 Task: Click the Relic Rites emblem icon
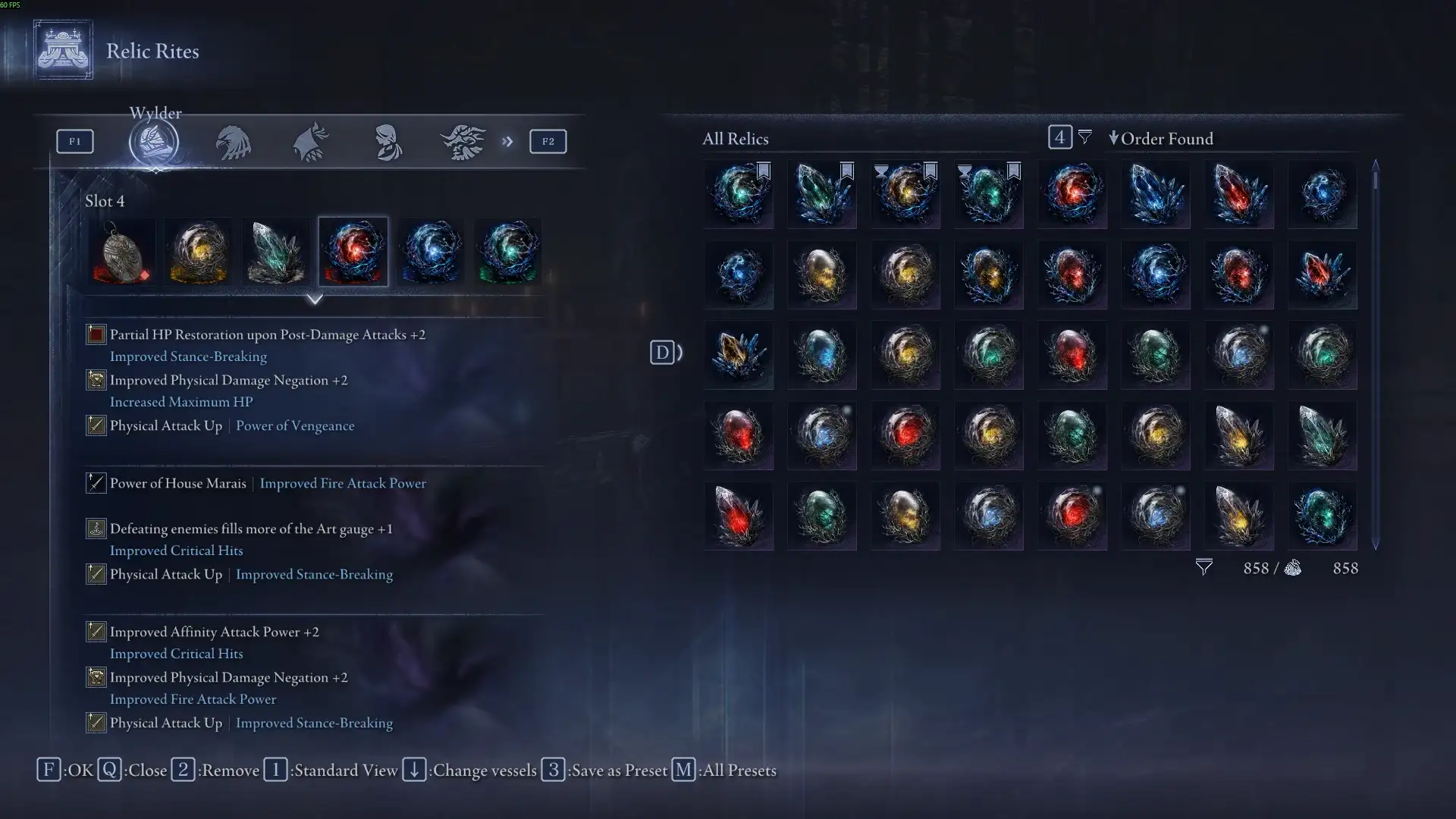64,50
